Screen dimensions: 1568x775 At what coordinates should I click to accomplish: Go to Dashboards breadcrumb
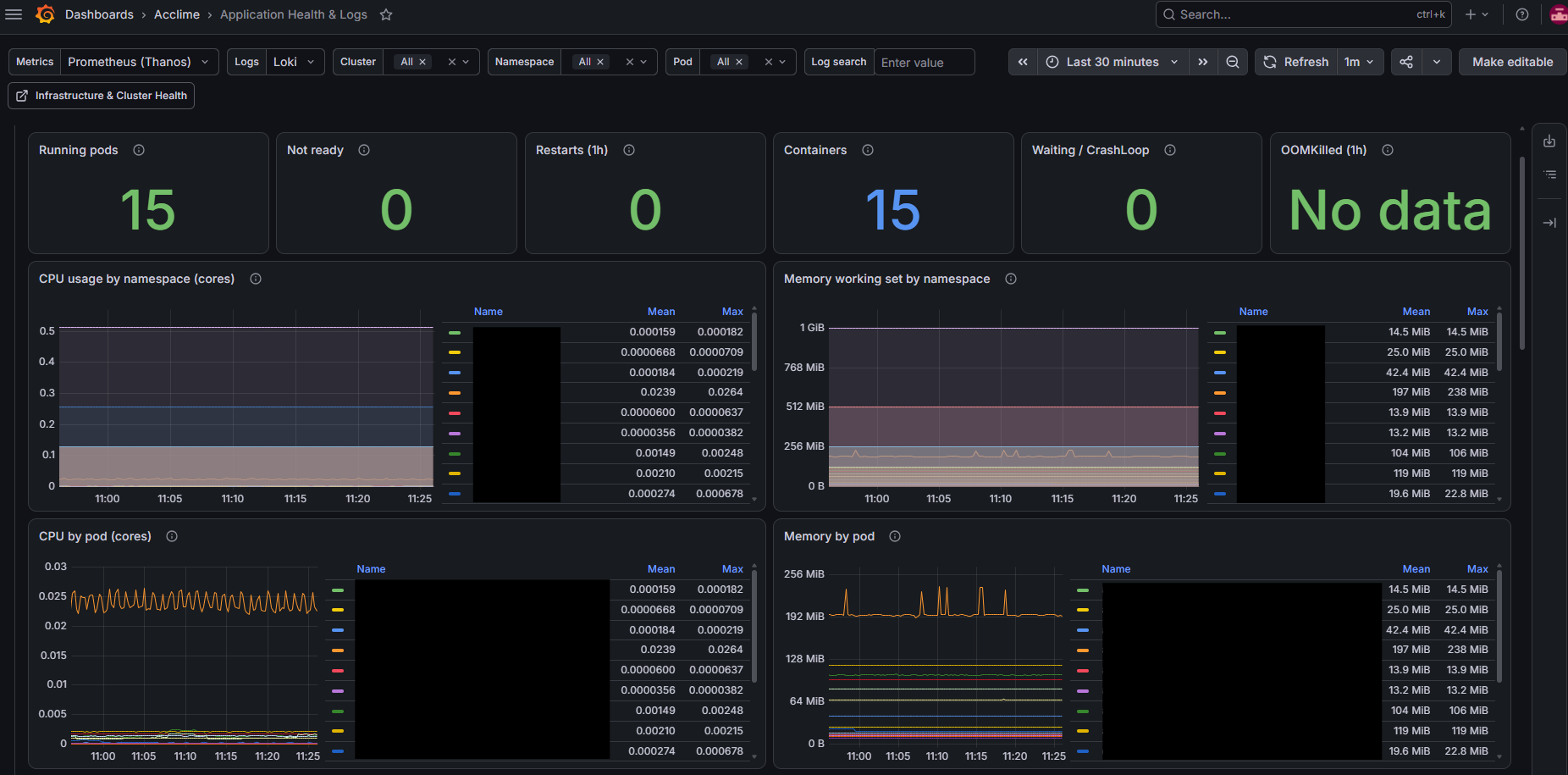point(99,14)
